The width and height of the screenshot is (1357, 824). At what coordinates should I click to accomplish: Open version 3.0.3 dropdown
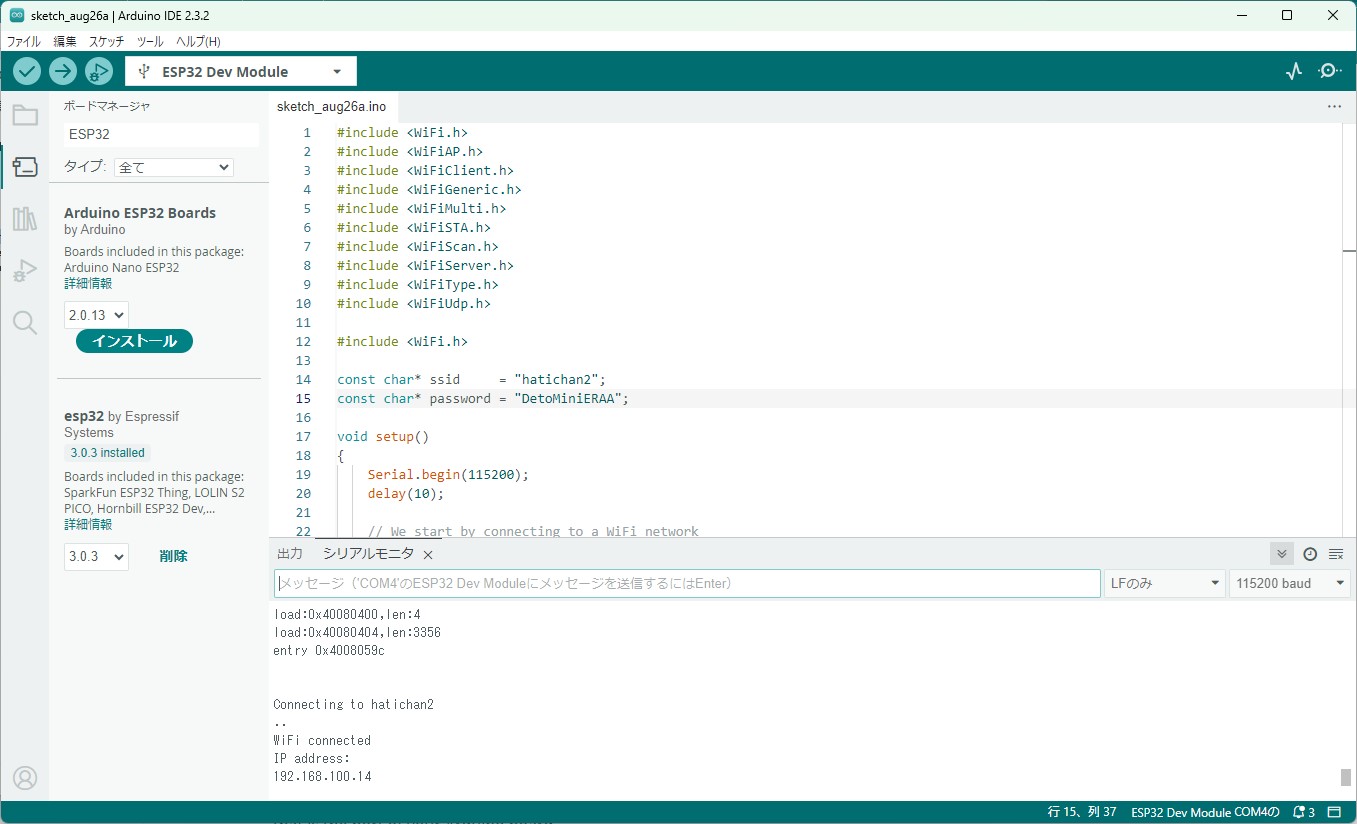point(97,557)
